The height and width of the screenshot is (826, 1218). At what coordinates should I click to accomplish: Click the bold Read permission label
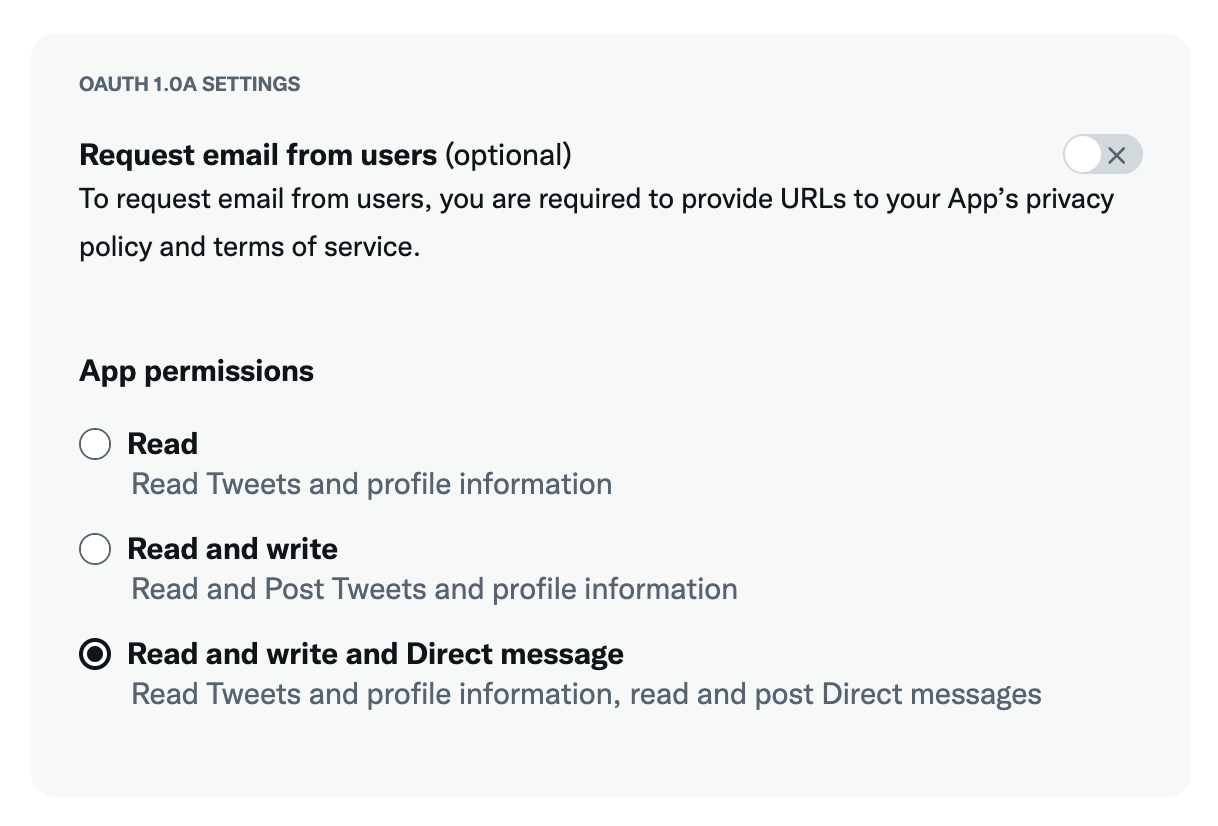click(163, 444)
